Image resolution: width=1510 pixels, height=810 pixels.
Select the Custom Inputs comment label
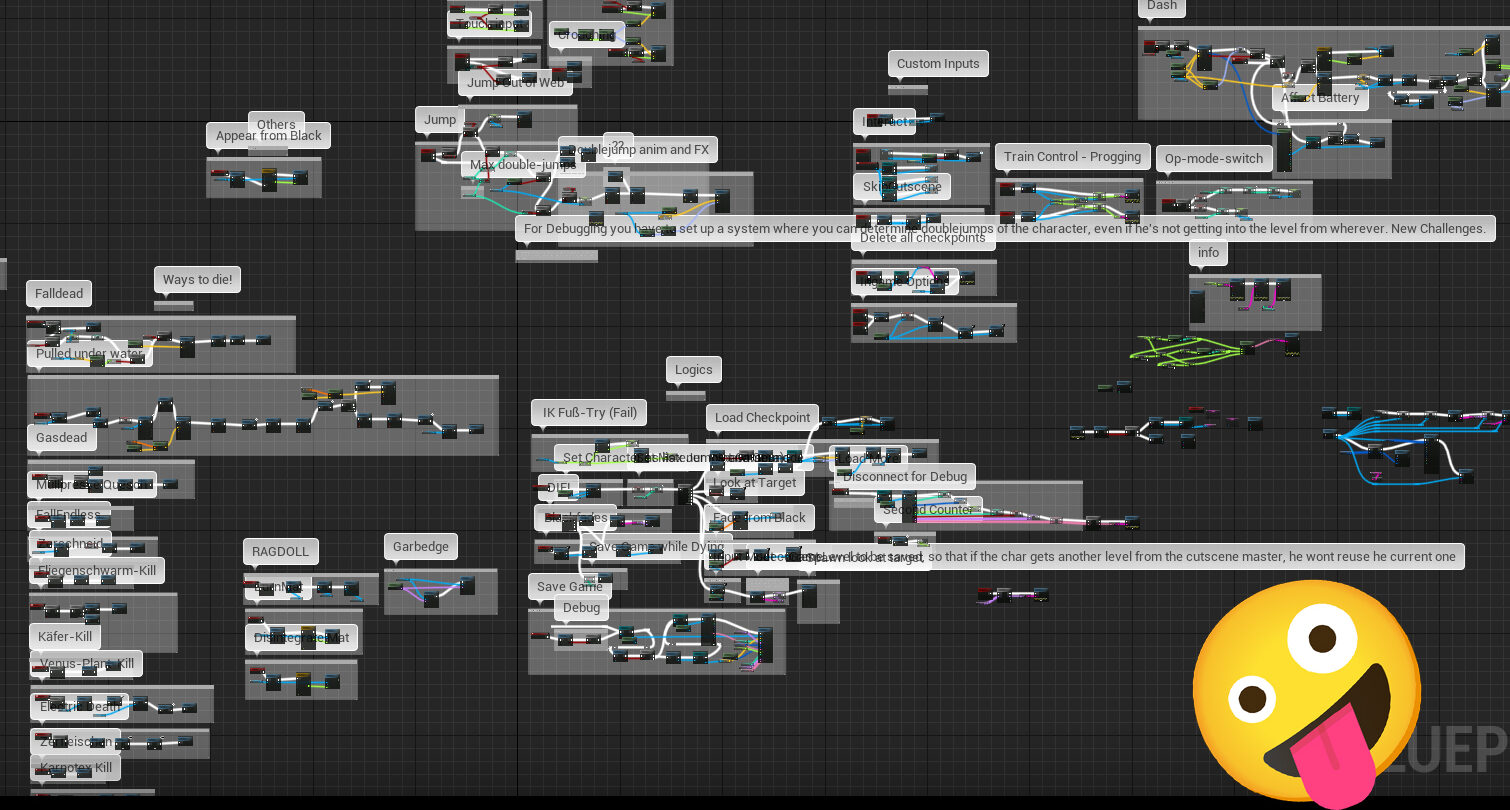(x=938, y=64)
